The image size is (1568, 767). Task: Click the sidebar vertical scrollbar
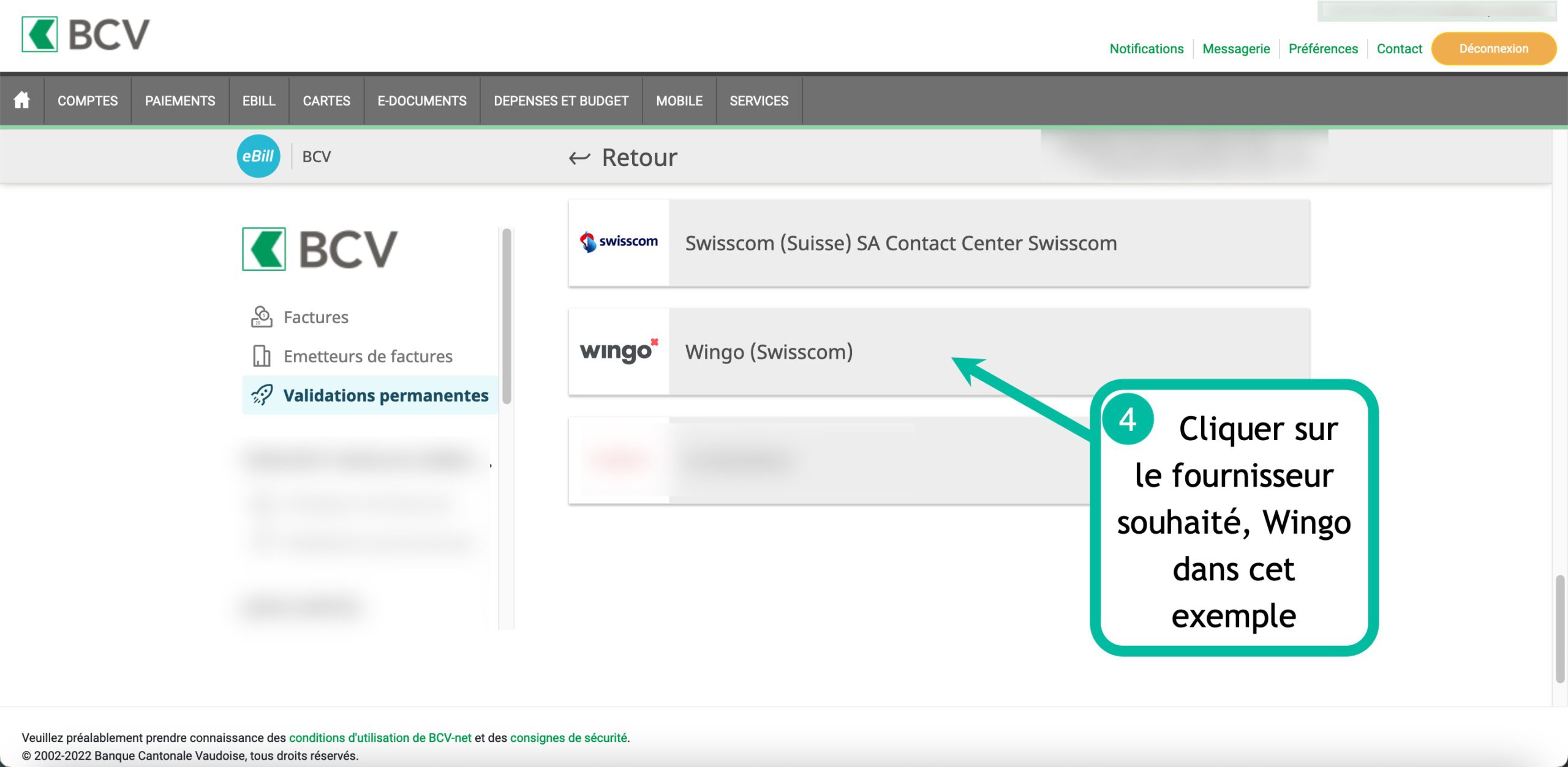(507, 316)
